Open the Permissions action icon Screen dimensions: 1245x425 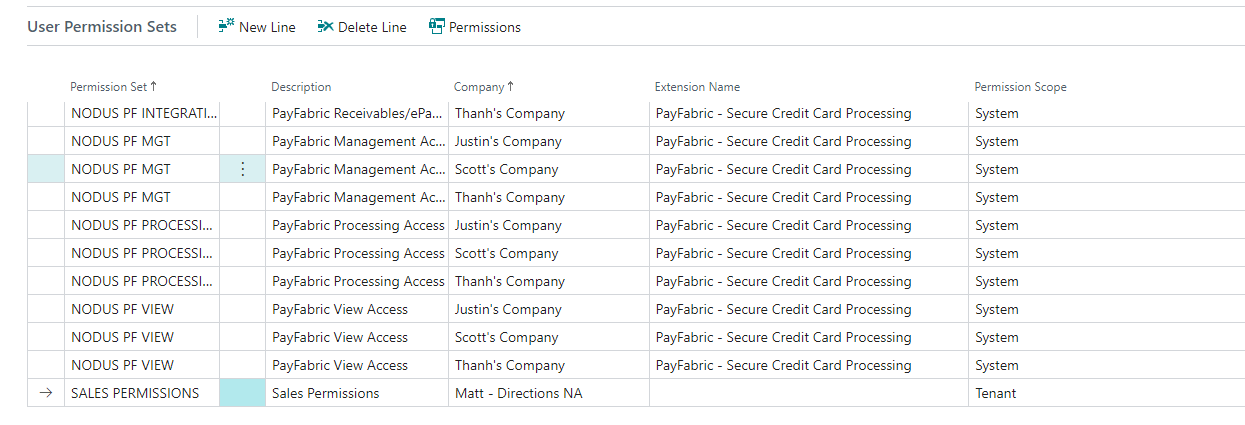coord(437,27)
